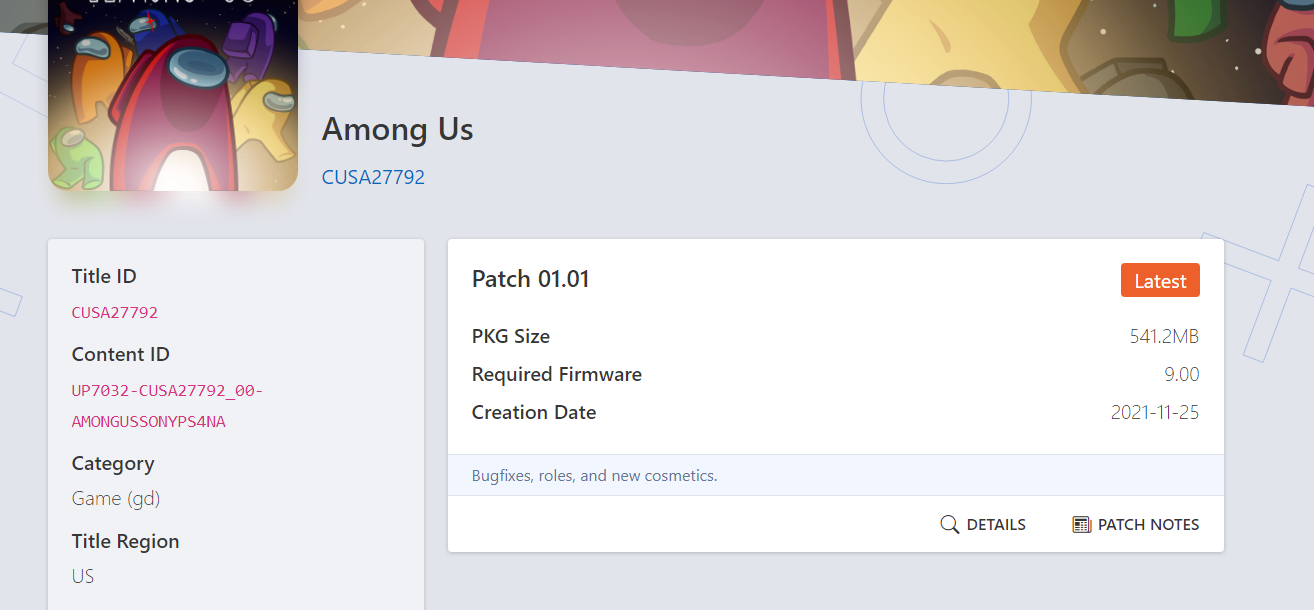Screen dimensions: 1314x610
Task: Click the PKG Size value 541.2MB
Action: click(x=1164, y=336)
